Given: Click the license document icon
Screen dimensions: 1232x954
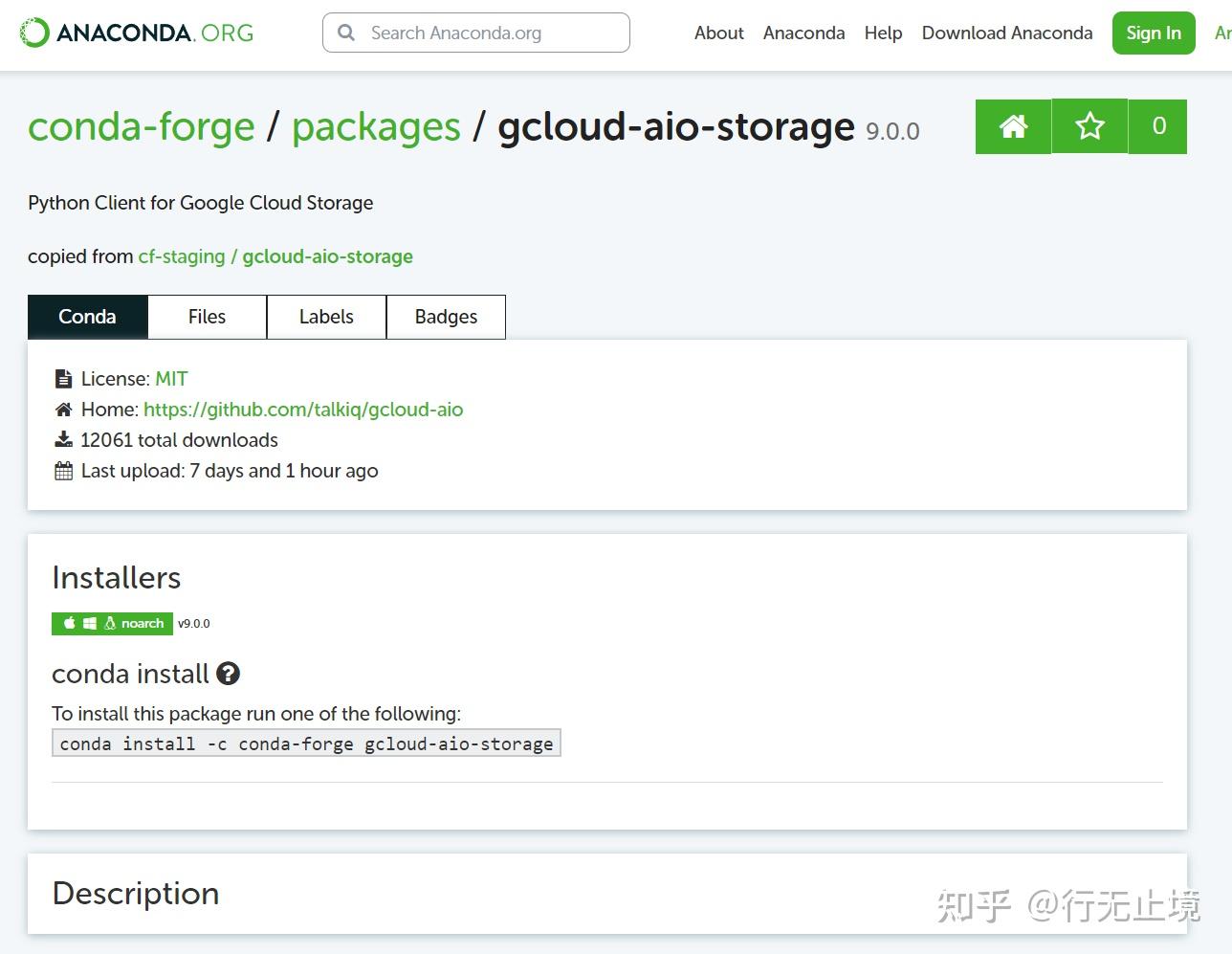Looking at the screenshot, I should coord(63,379).
